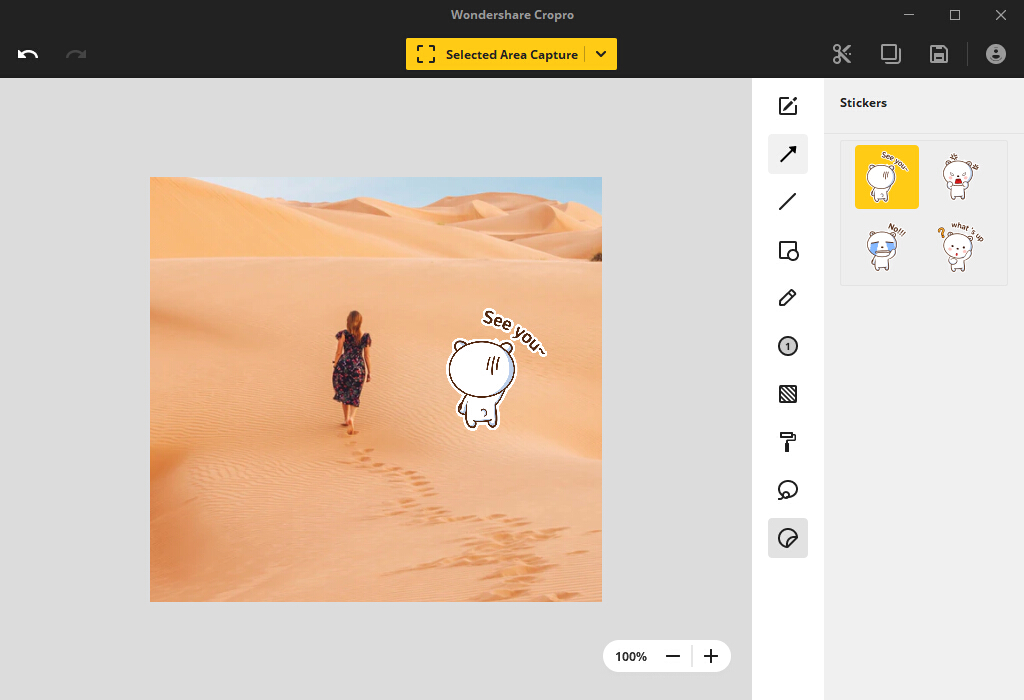Expand the capture mode dropdown arrow
This screenshot has height=700, width=1024.
[601, 54]
